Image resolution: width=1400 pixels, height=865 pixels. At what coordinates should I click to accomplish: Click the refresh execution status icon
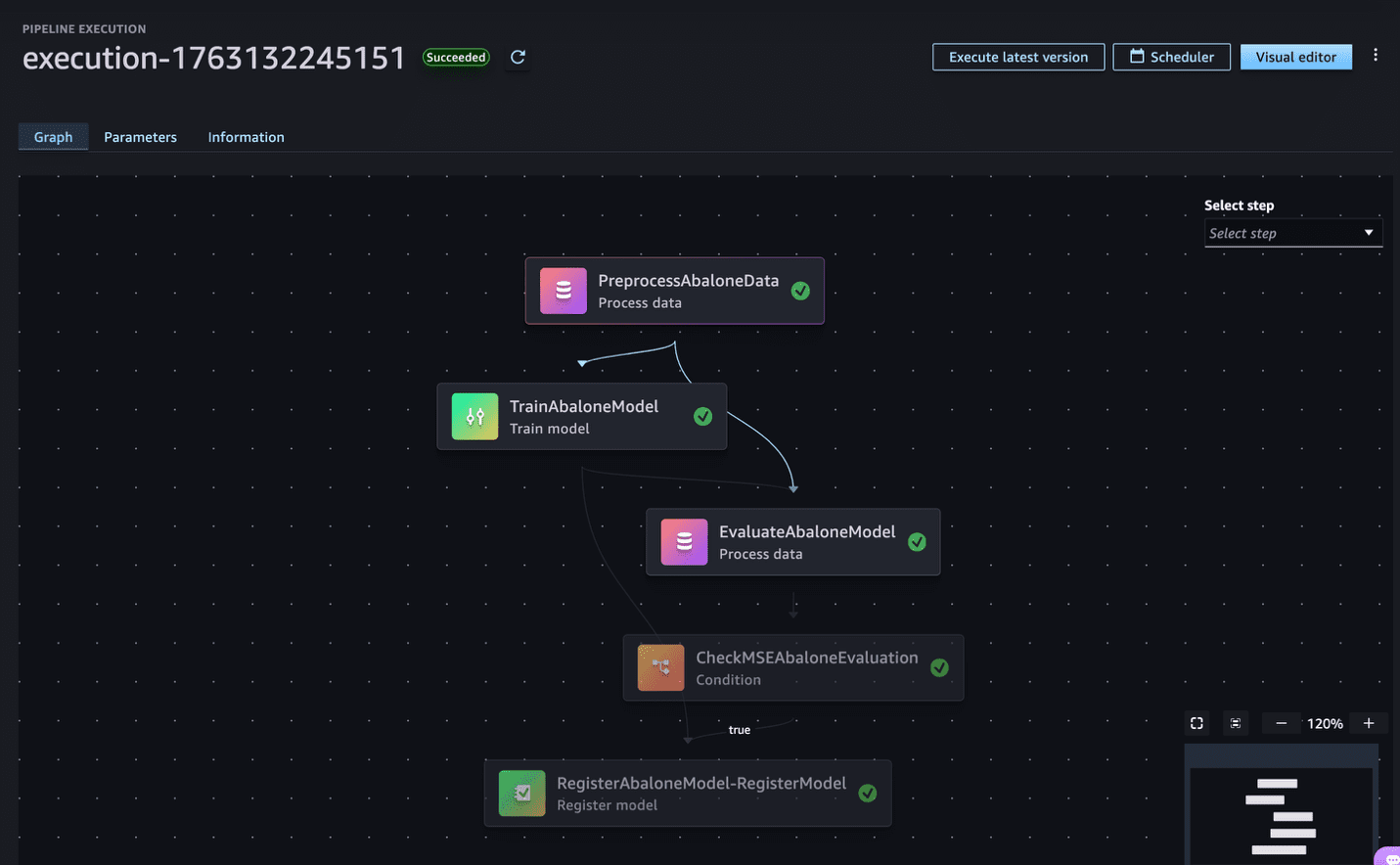coord(518,58)
